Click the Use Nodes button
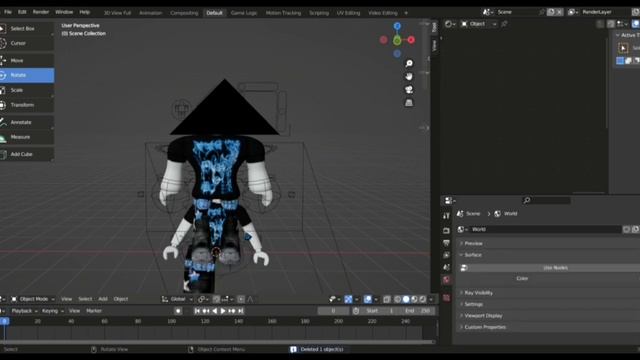The image size is (640, 360). (550, 268)
